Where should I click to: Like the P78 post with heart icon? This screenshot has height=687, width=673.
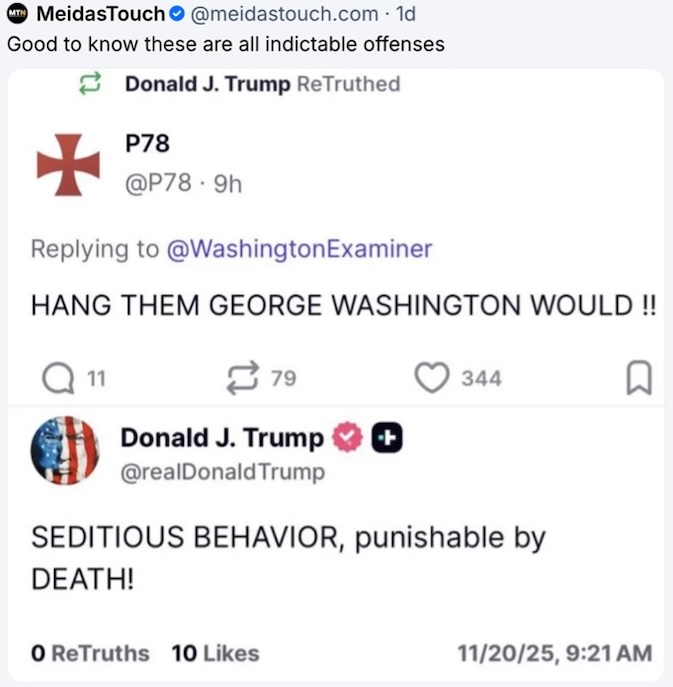coord(432,377)
